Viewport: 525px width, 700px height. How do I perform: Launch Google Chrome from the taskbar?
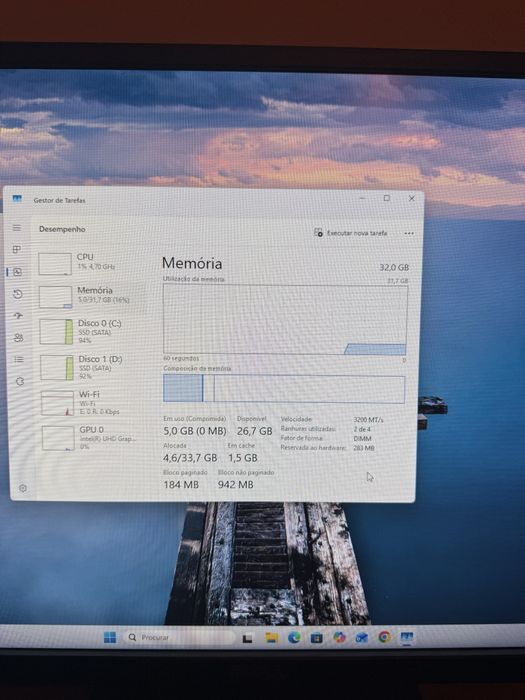click(384, 637)
